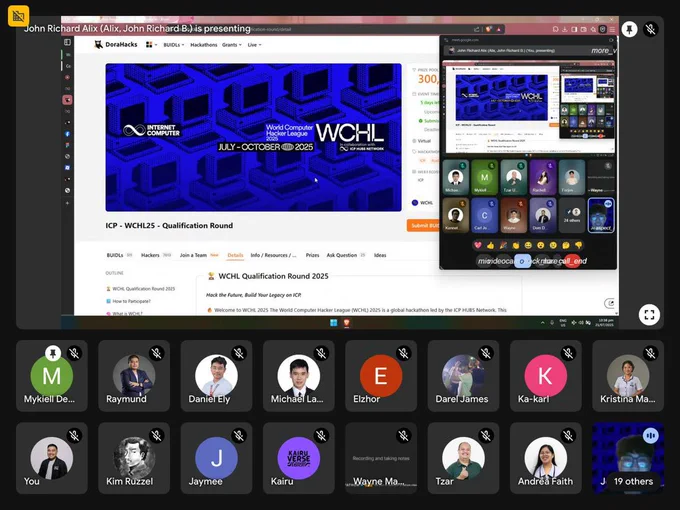
Task: Open the Ask Question tab
Action: tap(346, 255)
